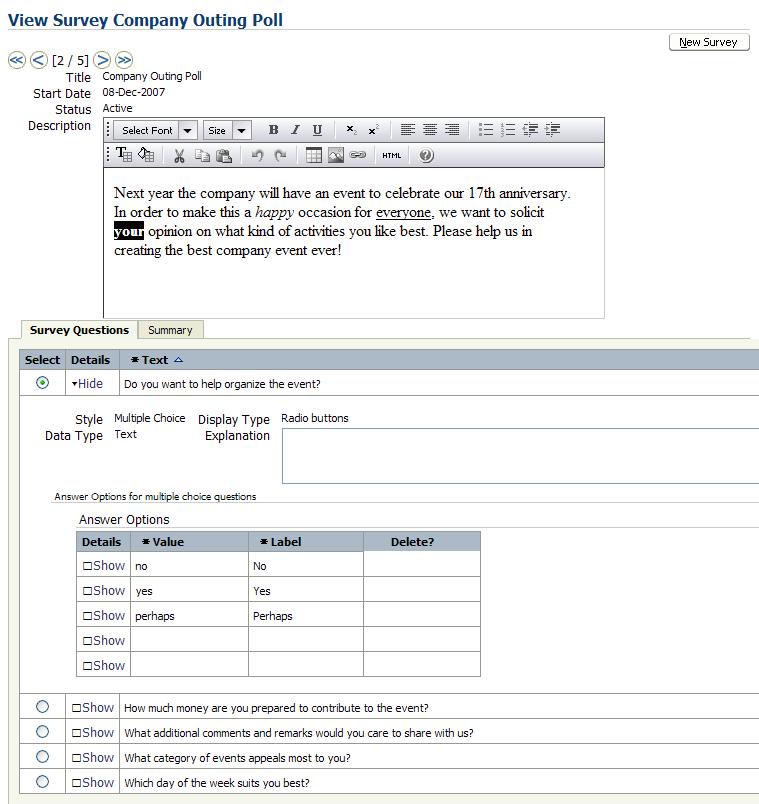759x804 pixels.
Task: Go to previous survey record
Action: tap(39, 60)
